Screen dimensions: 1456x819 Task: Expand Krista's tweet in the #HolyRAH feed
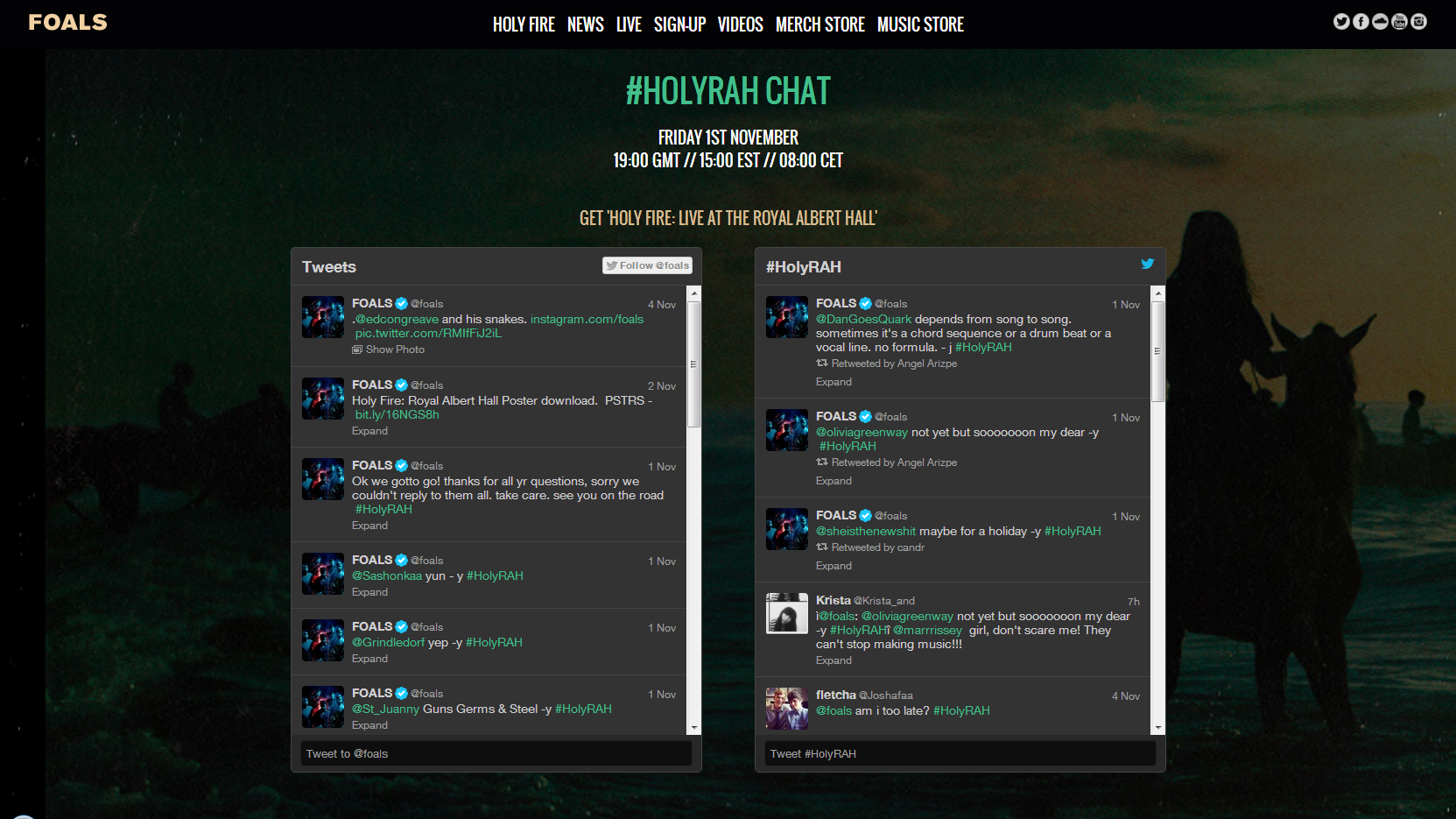834,660
